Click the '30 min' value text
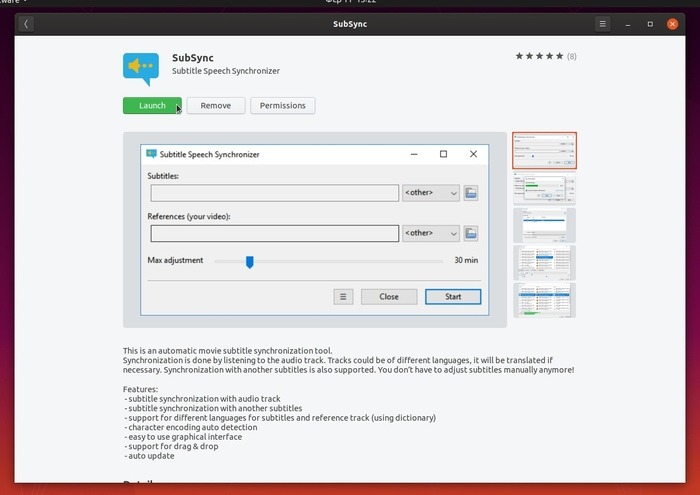Image resolution: width=700 pixels, height=495 pixels. tap(466, 260)
